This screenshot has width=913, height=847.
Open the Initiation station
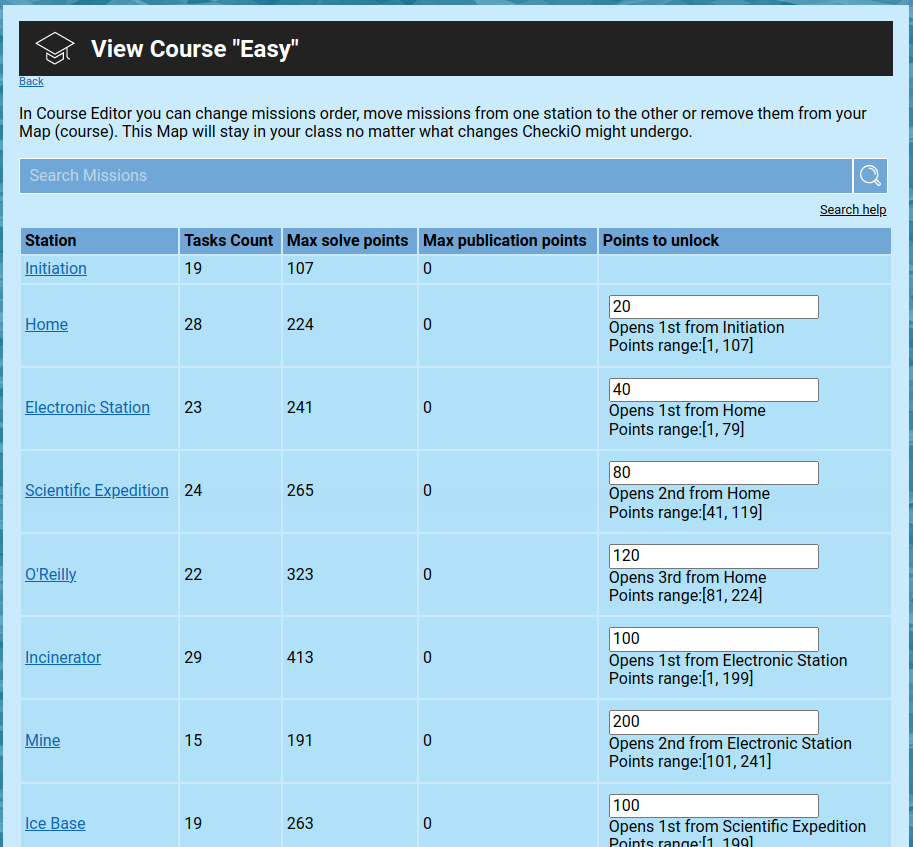[x=56, y=268]
